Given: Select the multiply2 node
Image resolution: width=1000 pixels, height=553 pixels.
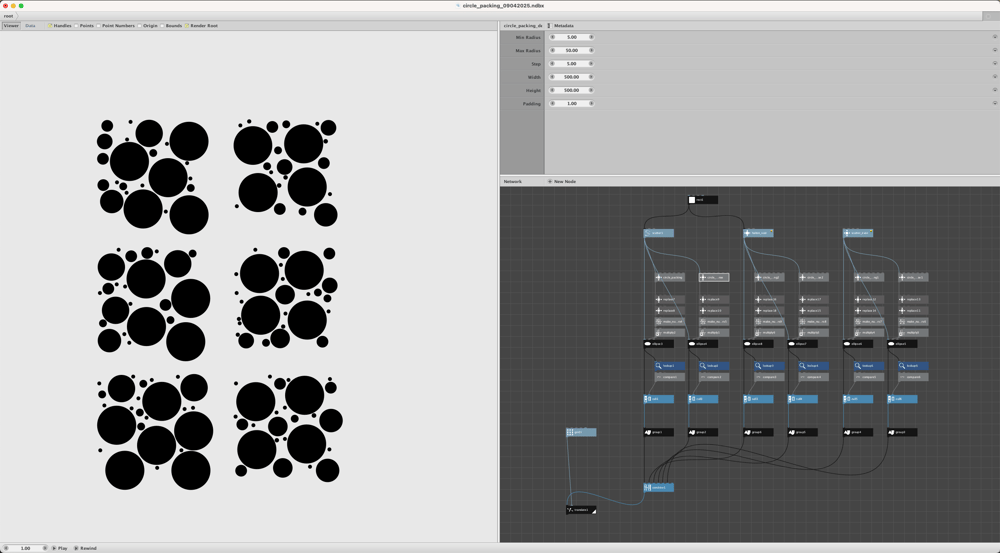Looking at the screenshot, I should [670, 332].
